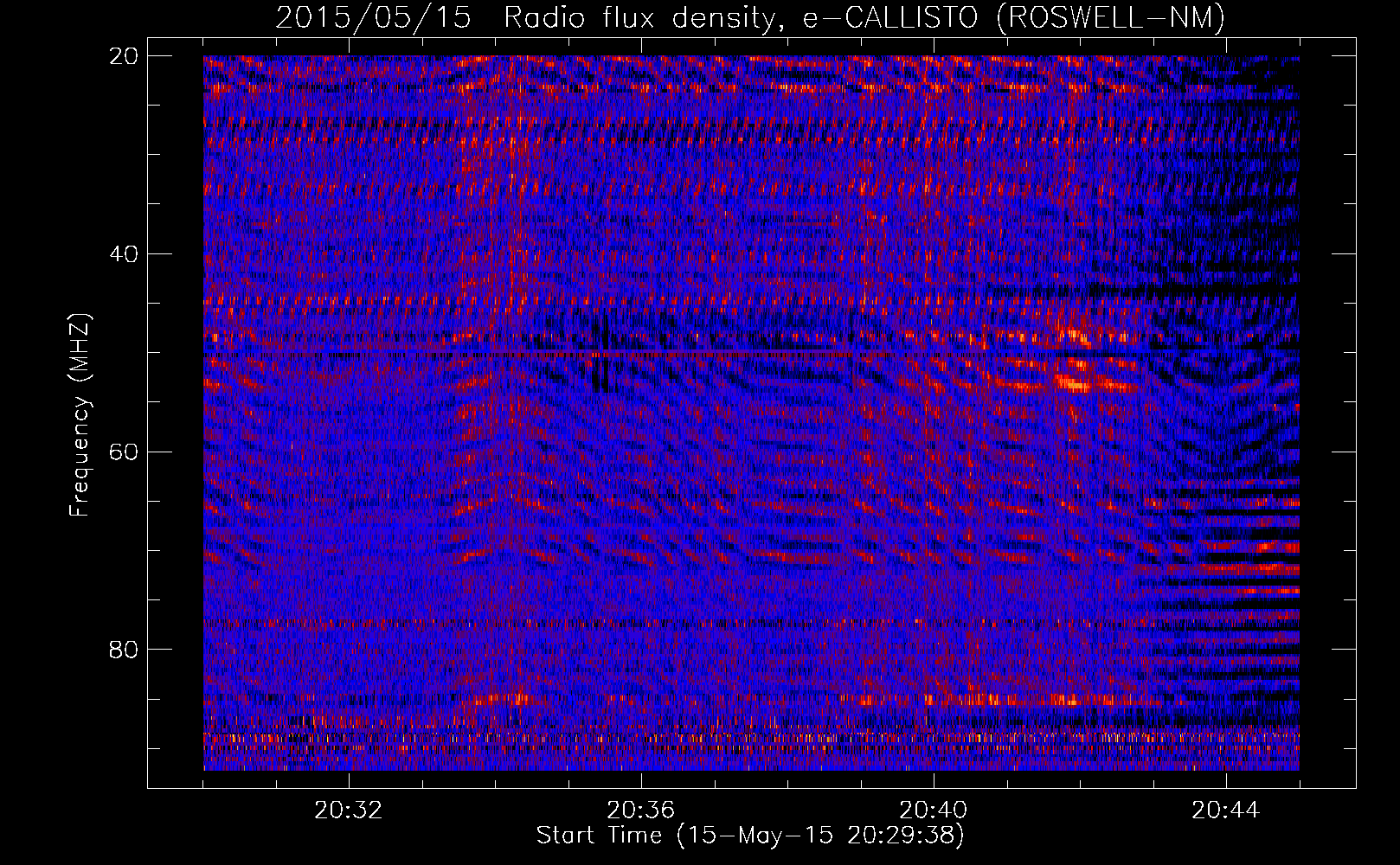This screenshot has width=1400, height=865.
Task: Click the time tick label 20:36
Action: (641, 811)
